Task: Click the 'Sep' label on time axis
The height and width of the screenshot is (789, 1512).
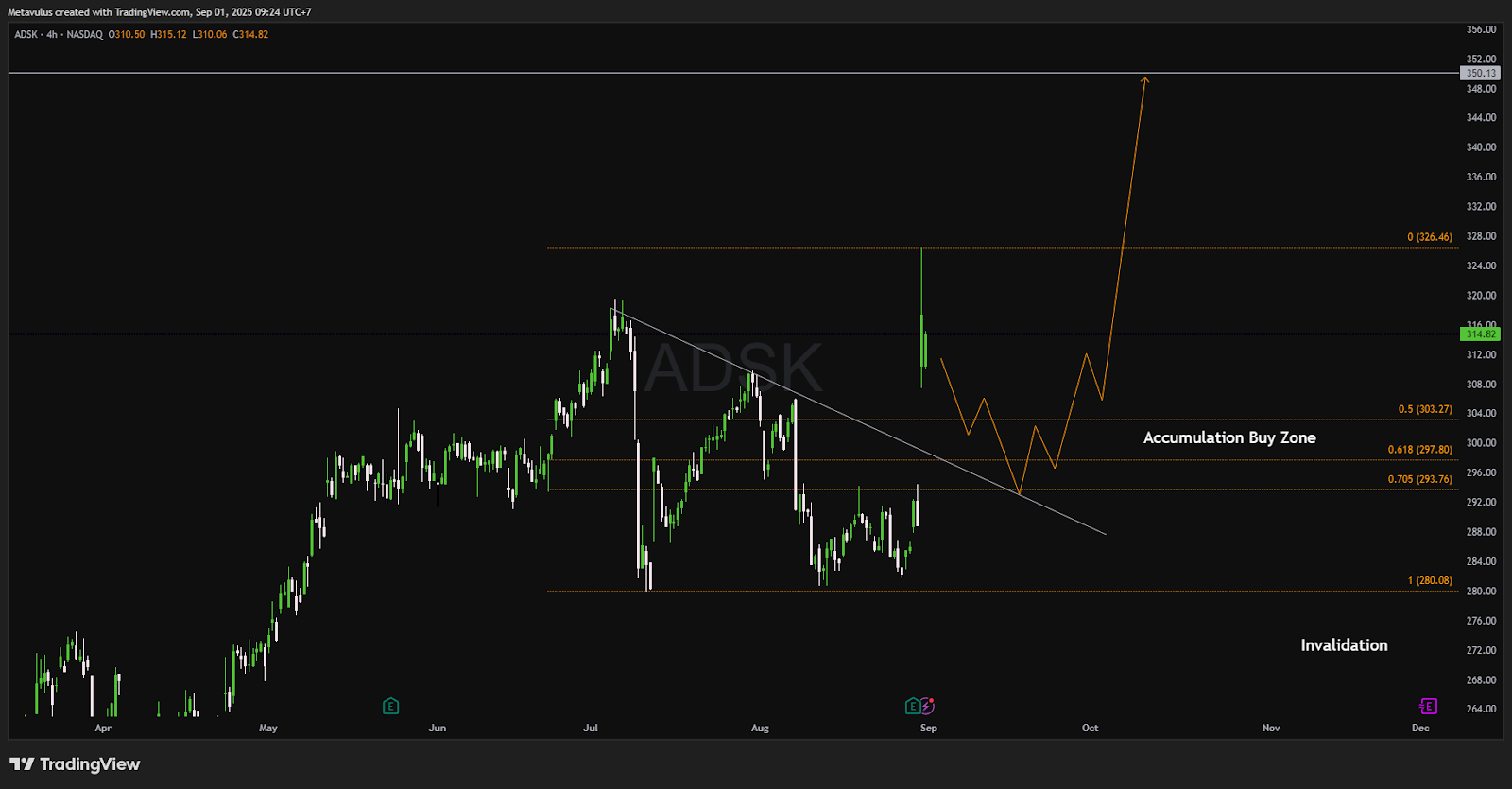Action: [x=929, y=728]
